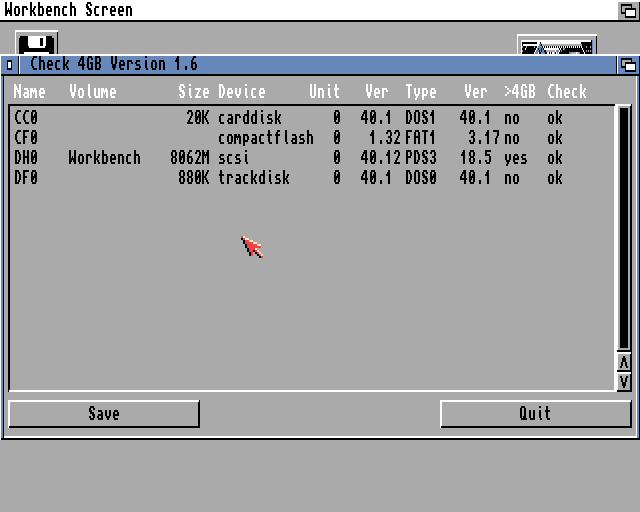The image size is (640, 512).
Task: Select the CF0 compactflash row
Action: click(300, 138)
